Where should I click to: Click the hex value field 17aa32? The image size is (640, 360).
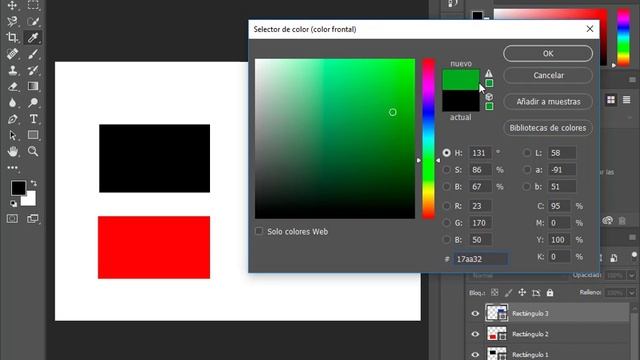click(x=481, y=259)
